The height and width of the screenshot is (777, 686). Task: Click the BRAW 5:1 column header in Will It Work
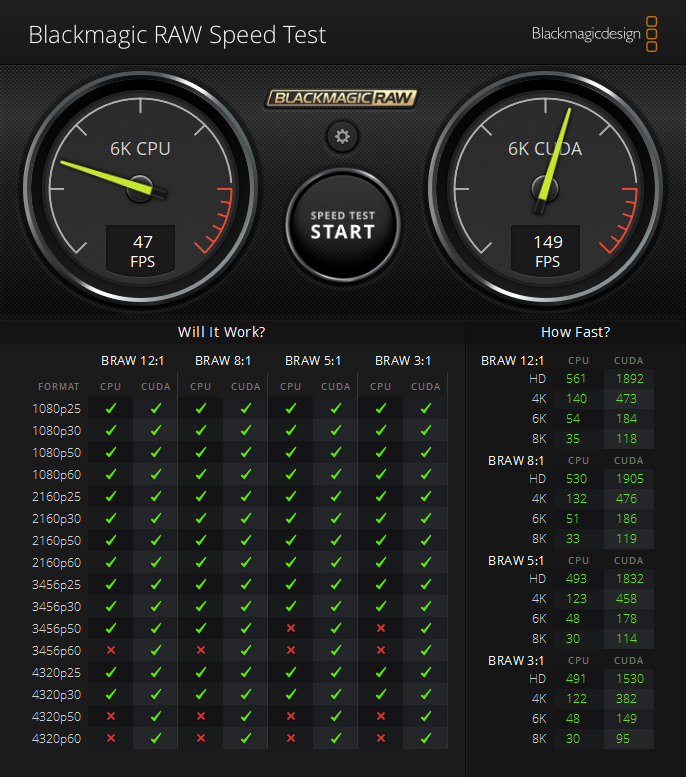pos(313,361)
